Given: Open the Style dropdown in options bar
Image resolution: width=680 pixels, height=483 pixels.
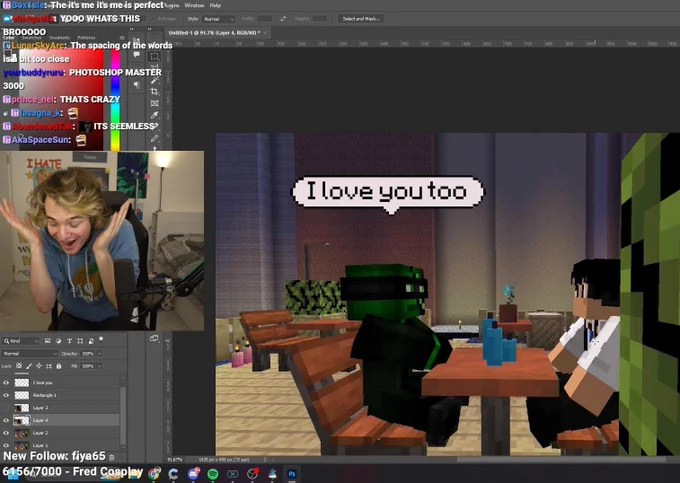Looking at the screenshot, I should pyautogui.click(x=219, y=19).
